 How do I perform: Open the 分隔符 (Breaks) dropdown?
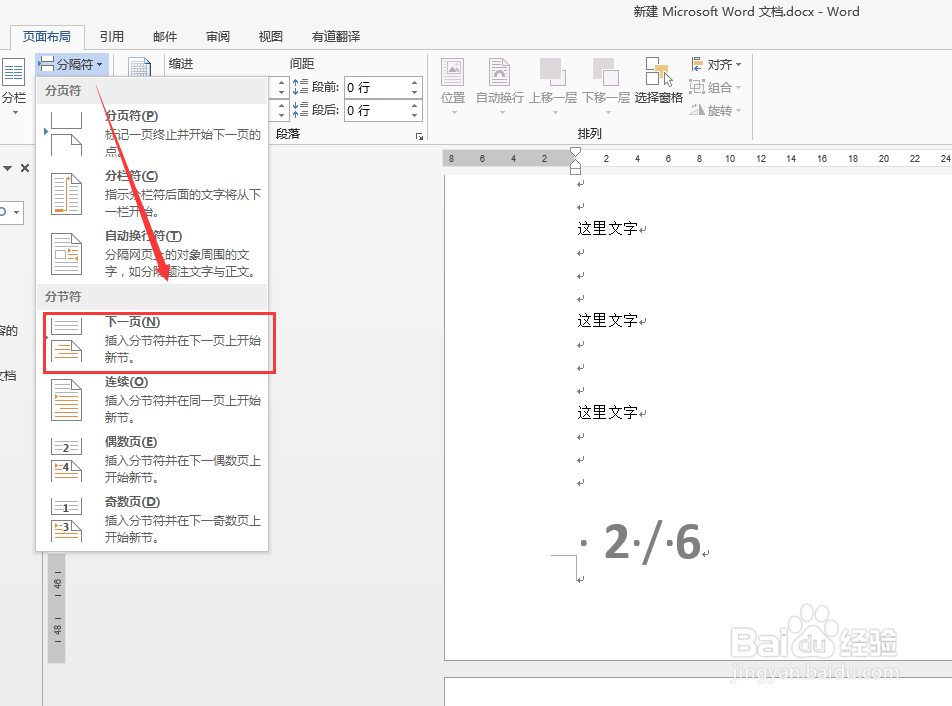point(71,64)
